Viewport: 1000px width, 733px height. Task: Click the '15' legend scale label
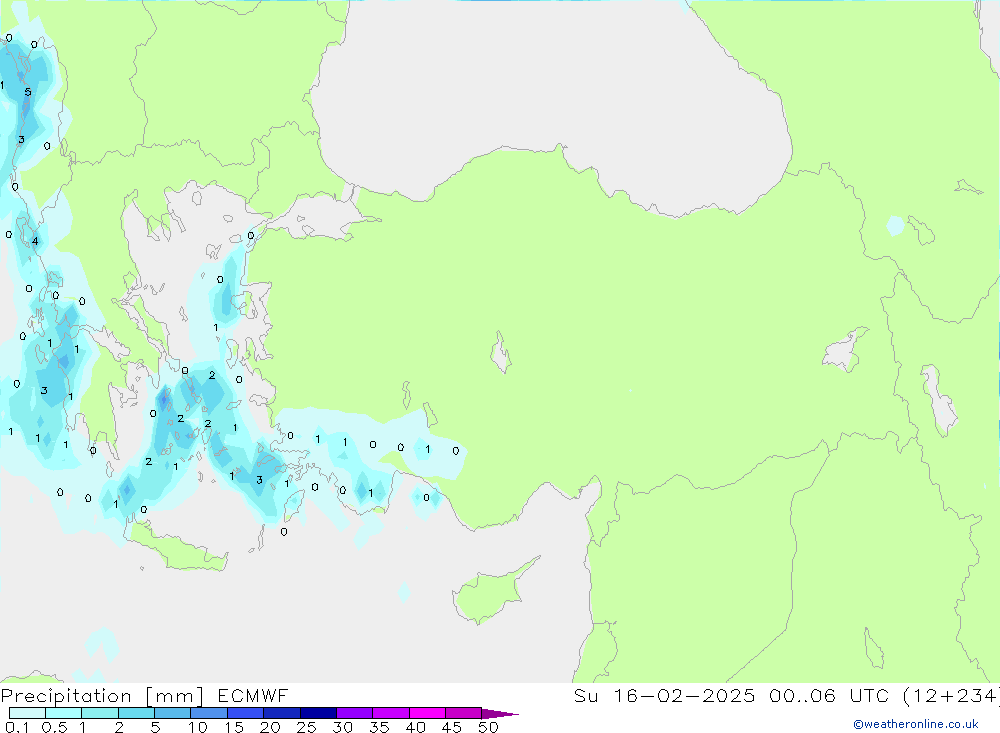tap(234, 727)
